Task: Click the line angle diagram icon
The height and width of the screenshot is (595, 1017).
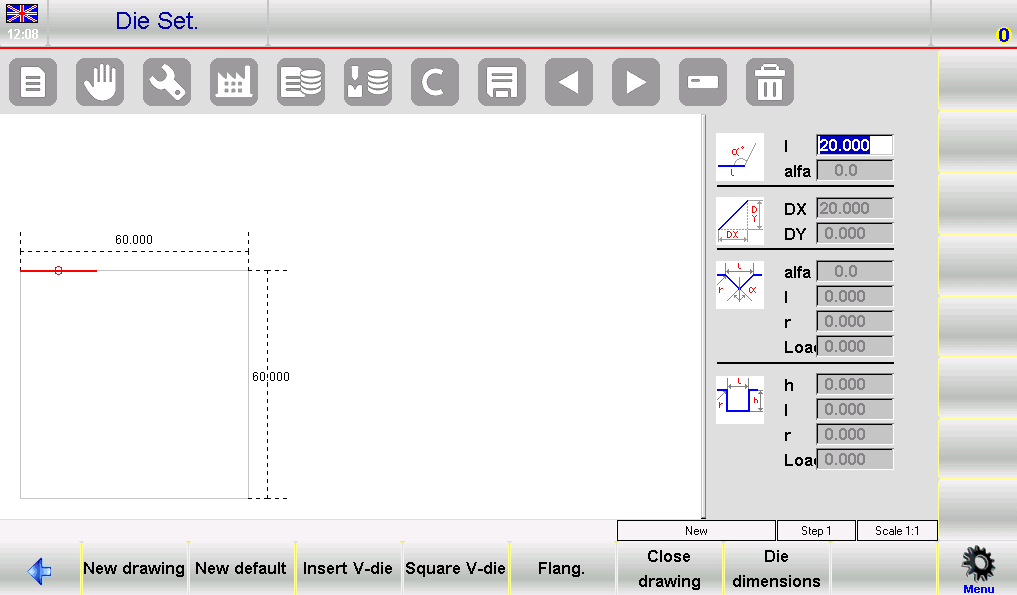Action: coord(739,157)
